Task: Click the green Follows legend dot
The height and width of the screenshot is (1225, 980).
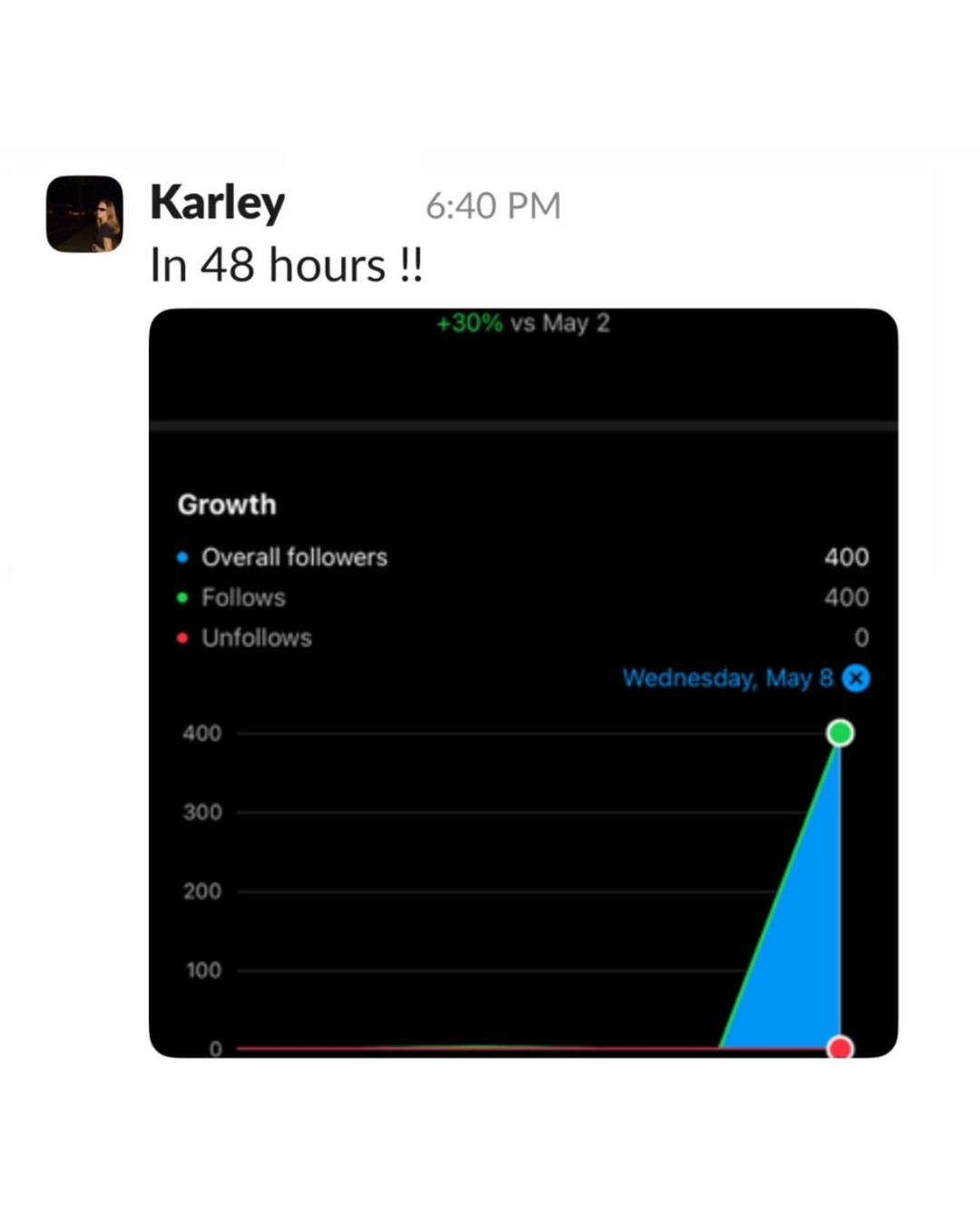Action: click(182, 597)
